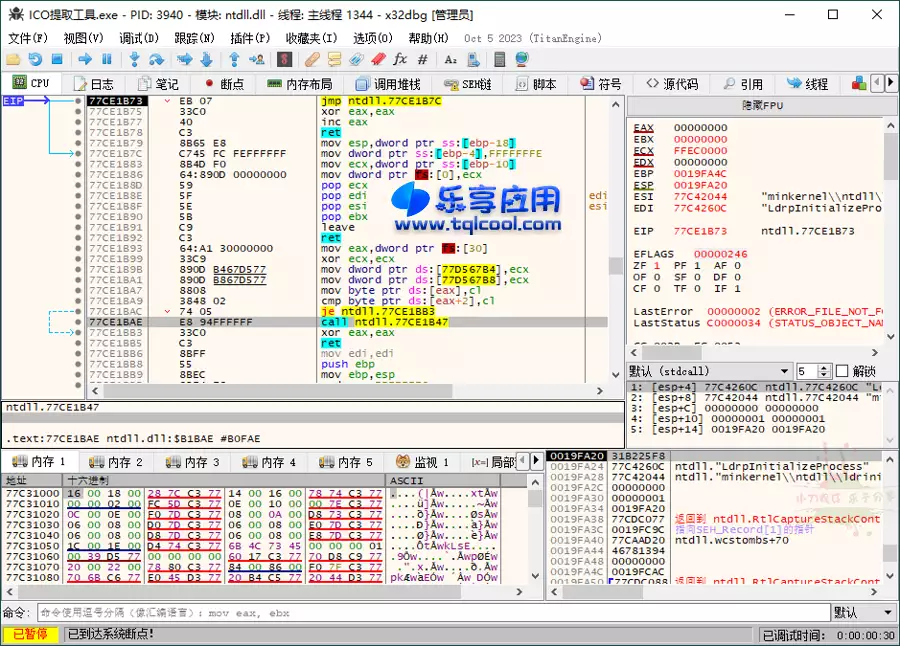Click inside the 命令 command input field

(300, 613)
